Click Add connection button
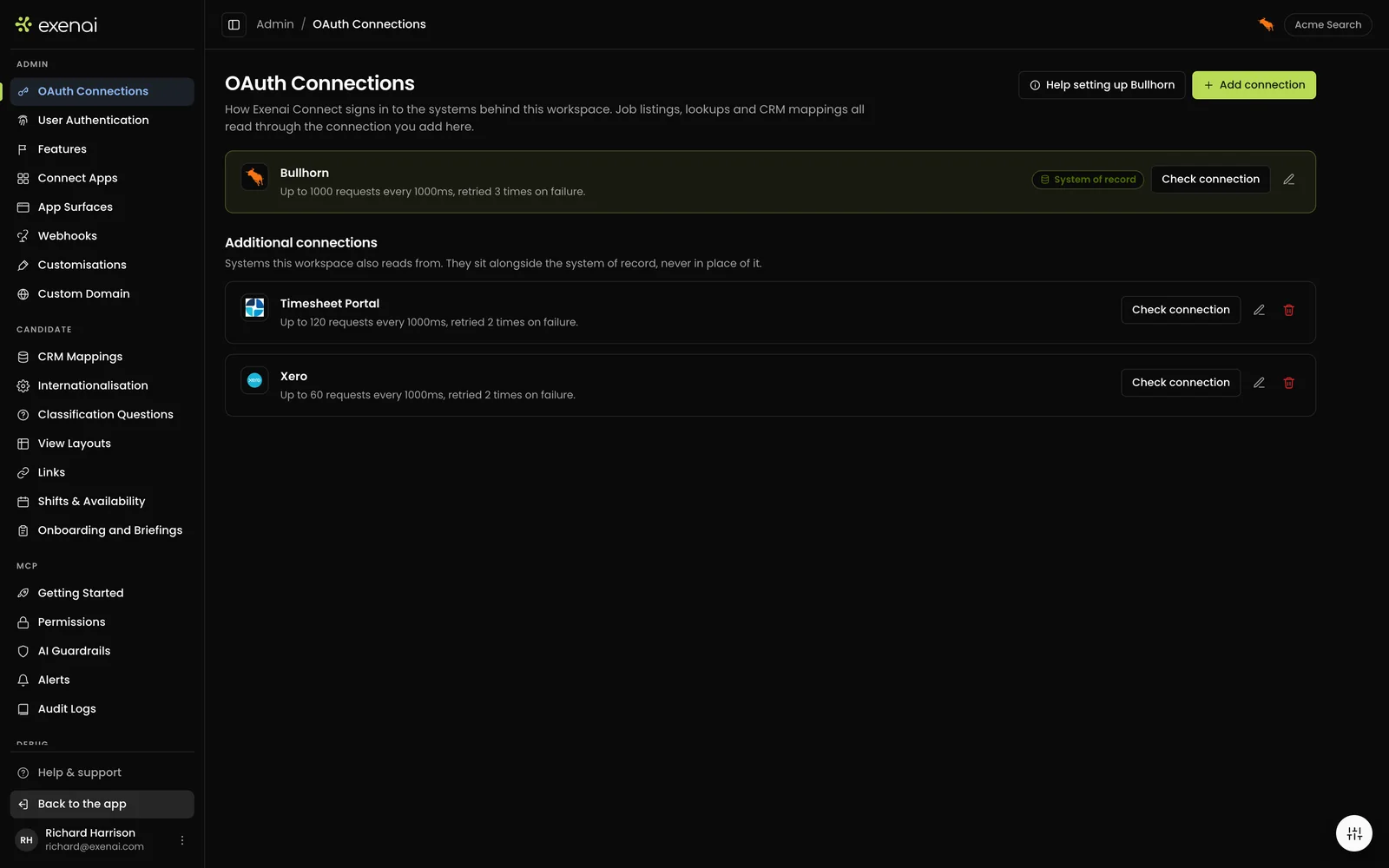The image size is (1389, 868). [1254, 85]
